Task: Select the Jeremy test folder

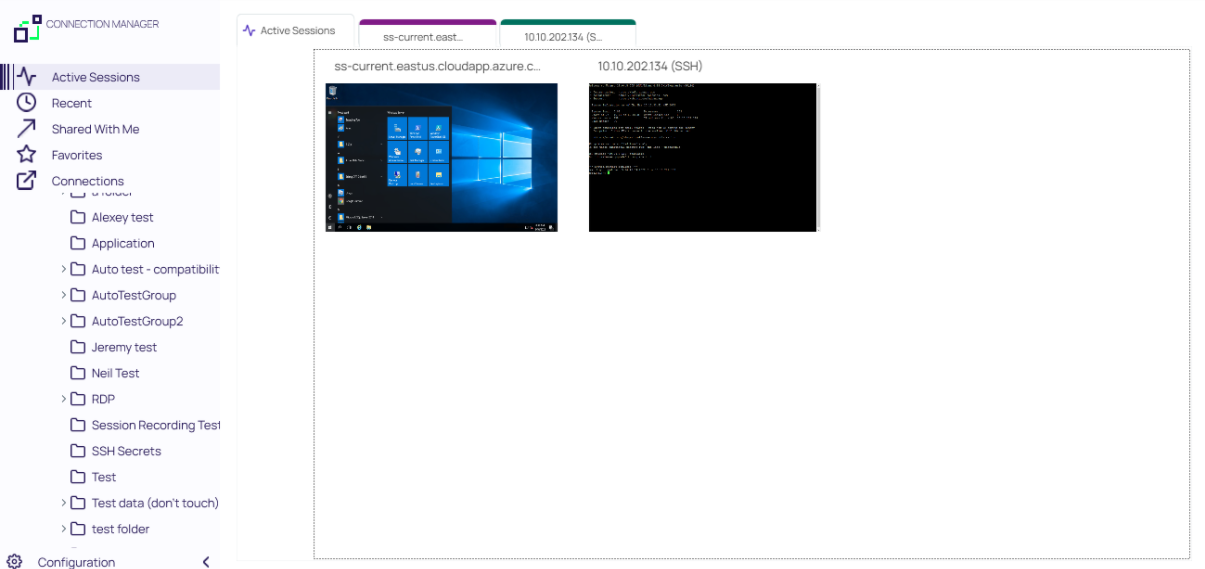Action: (x=124, y=347)
